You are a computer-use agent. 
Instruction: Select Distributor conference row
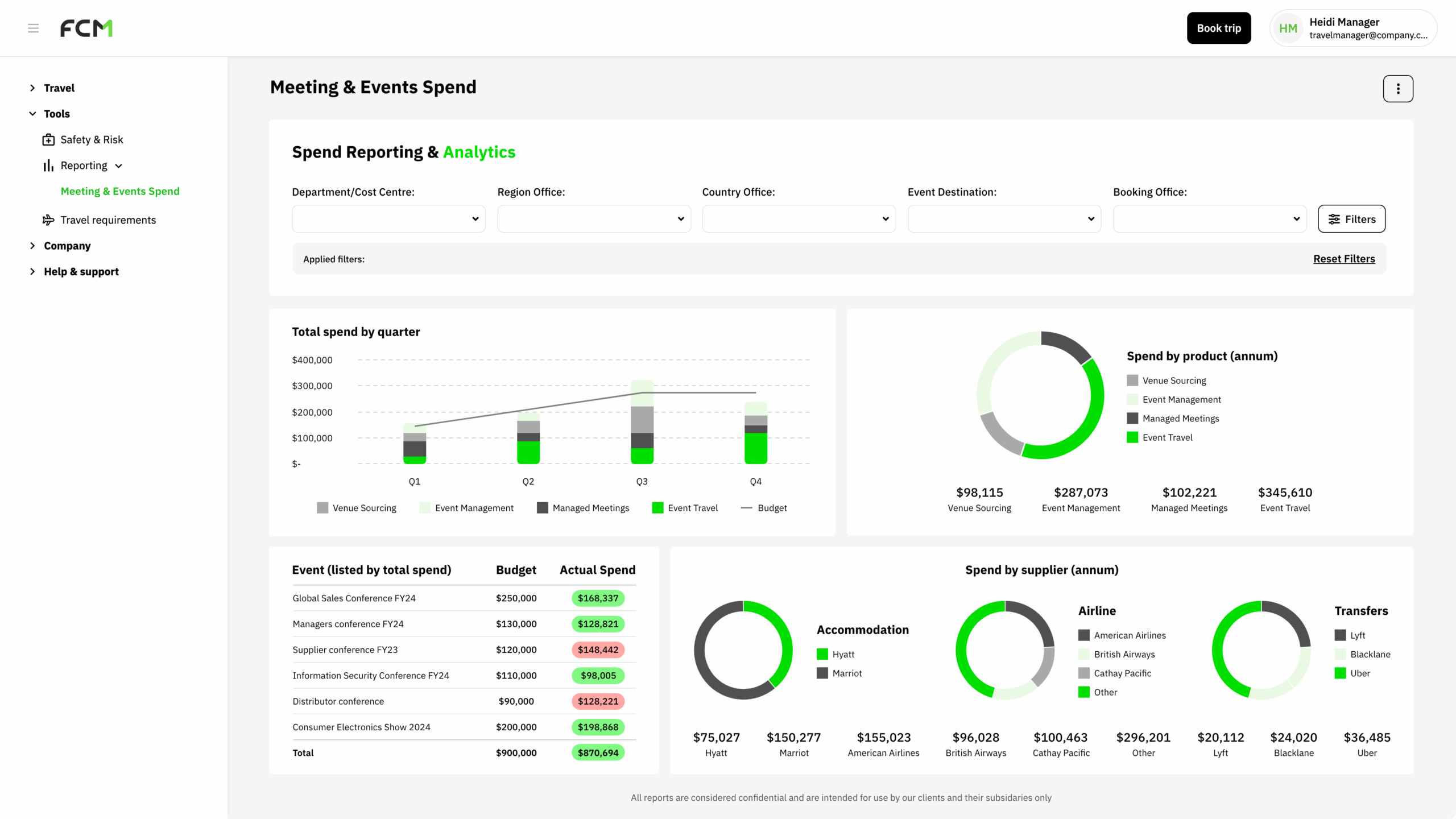coord(464,701)
